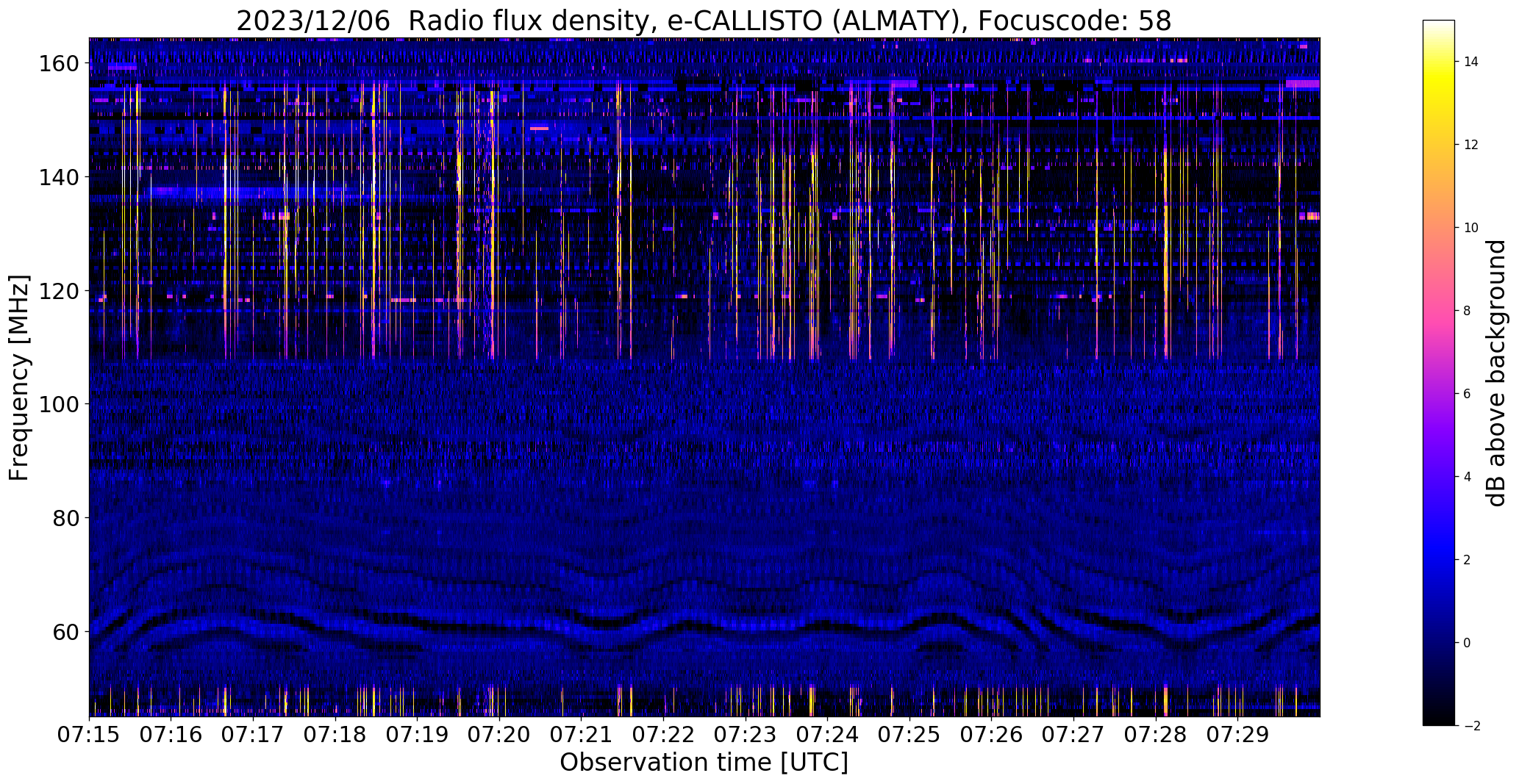Image resolution: width=1519 pixels, height=784 pixels.
Task: Click the colorbar tick value 2
Action: click(x=1467, y=560)
